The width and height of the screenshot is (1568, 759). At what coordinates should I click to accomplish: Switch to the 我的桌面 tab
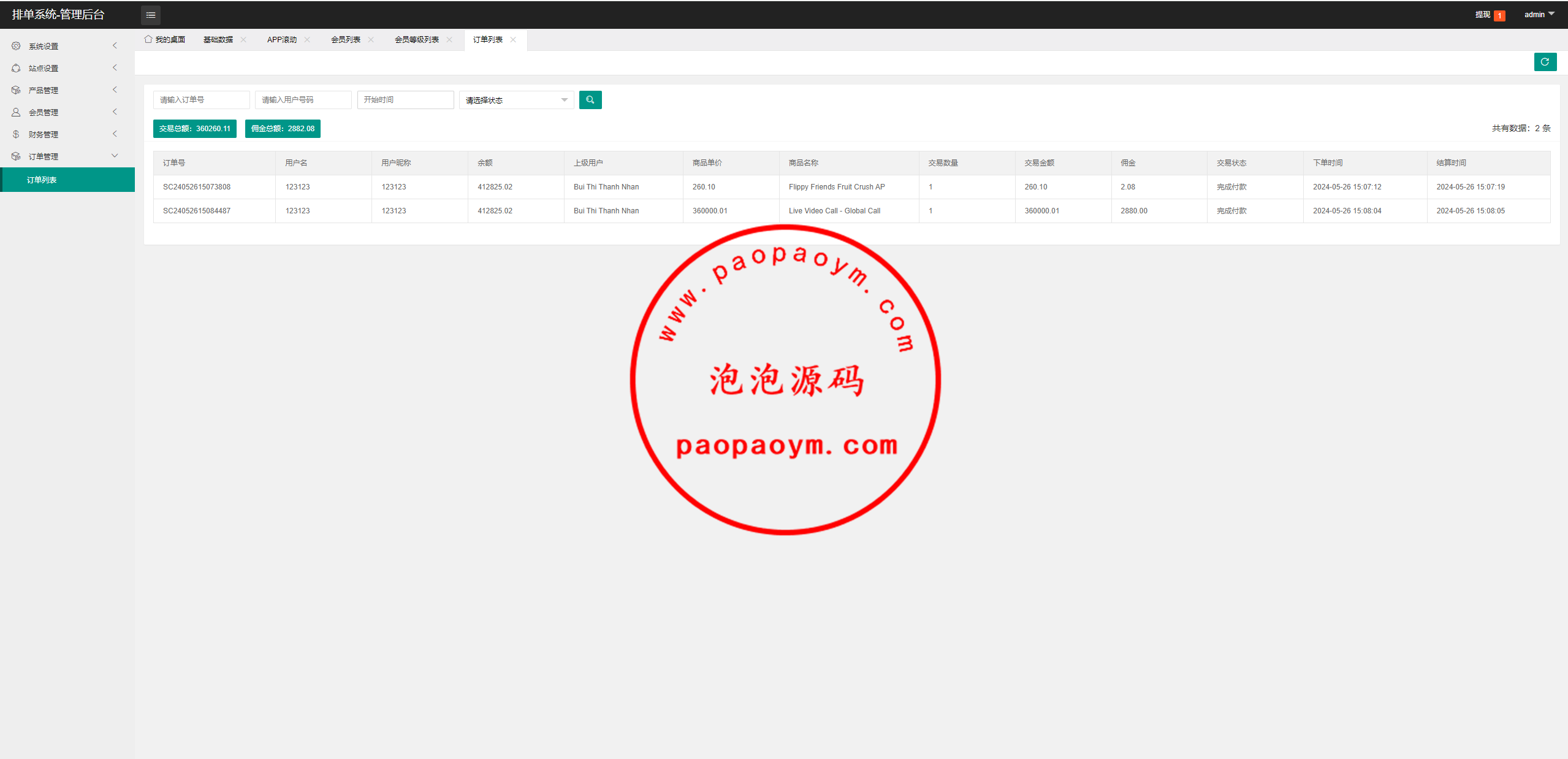[x=165, y=40]
